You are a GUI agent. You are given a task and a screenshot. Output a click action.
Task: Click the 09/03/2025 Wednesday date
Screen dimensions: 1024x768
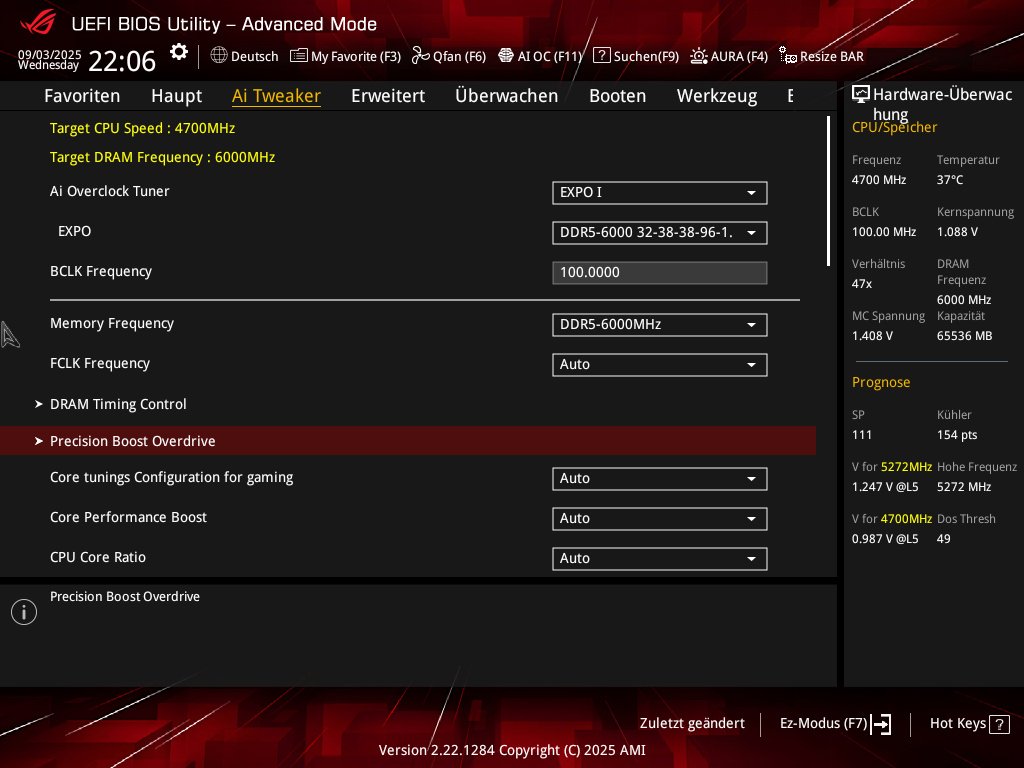(49, 59)
